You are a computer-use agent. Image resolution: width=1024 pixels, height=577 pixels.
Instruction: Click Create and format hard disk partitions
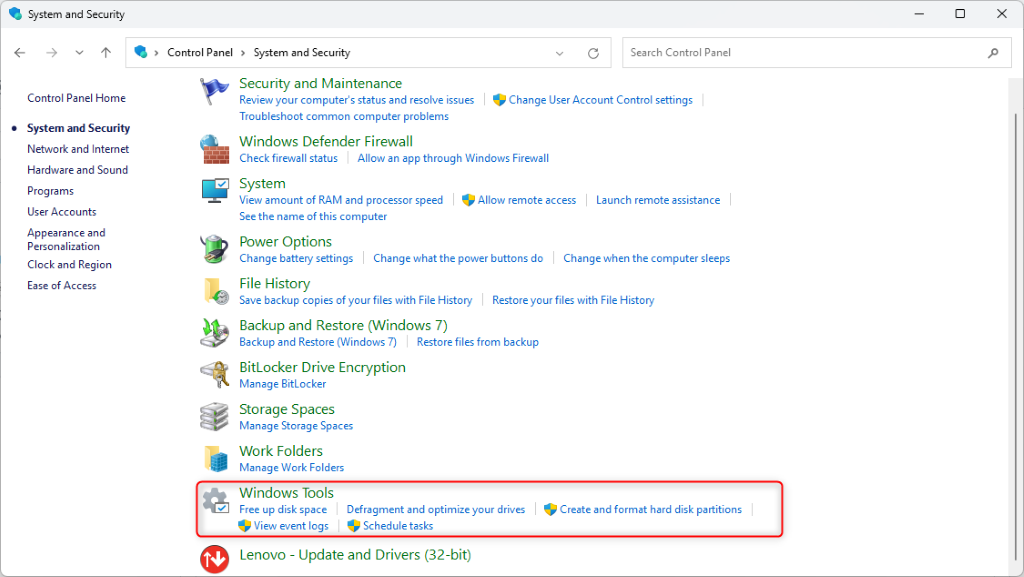coord(650,509)
